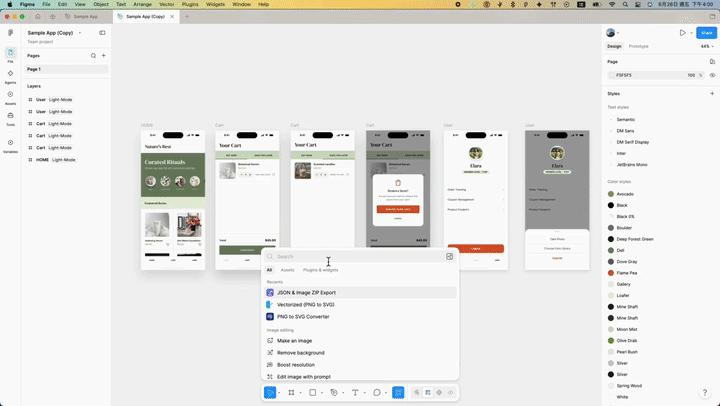Image resolution: width=720 pixels, height=406 pixels.
Task: Open the Apple menu
Action: tap(10, 4)
